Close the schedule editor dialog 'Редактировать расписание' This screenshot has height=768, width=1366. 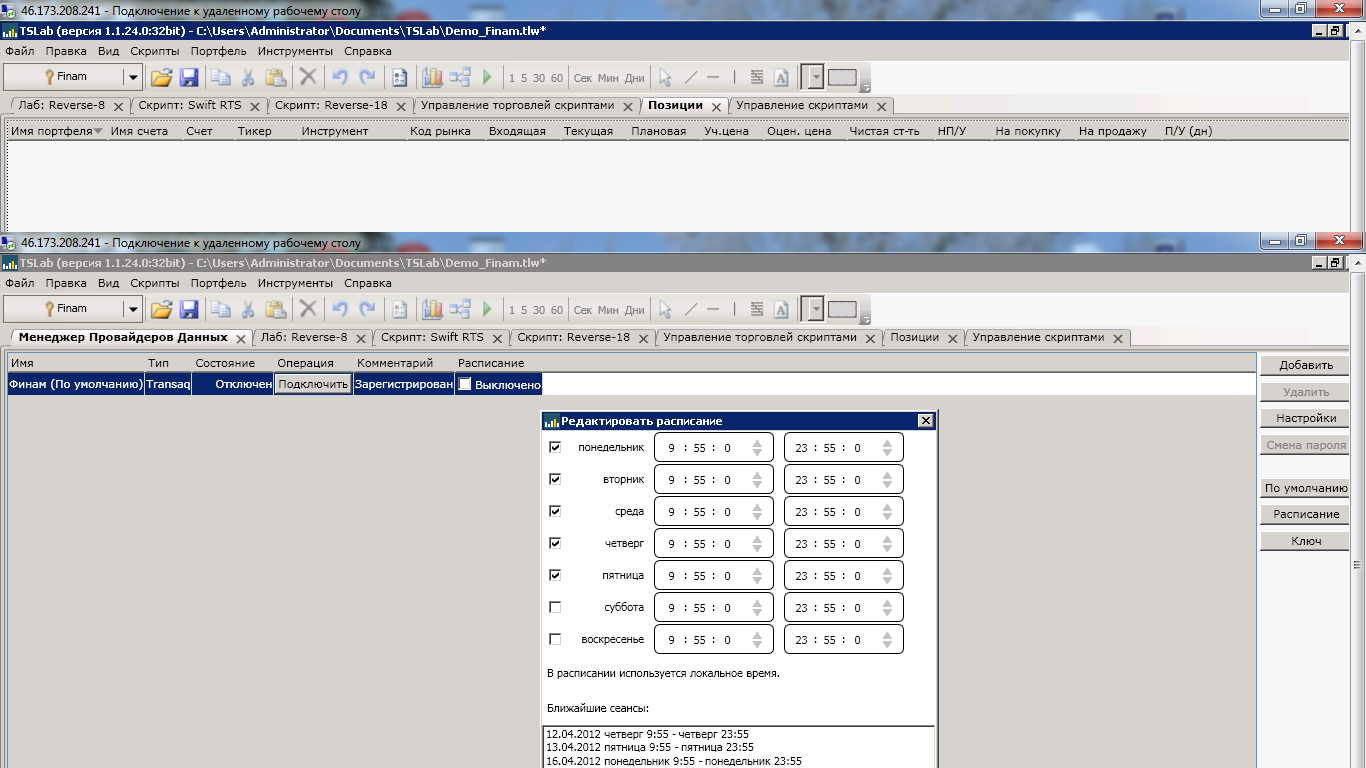[x=925, y=421]
